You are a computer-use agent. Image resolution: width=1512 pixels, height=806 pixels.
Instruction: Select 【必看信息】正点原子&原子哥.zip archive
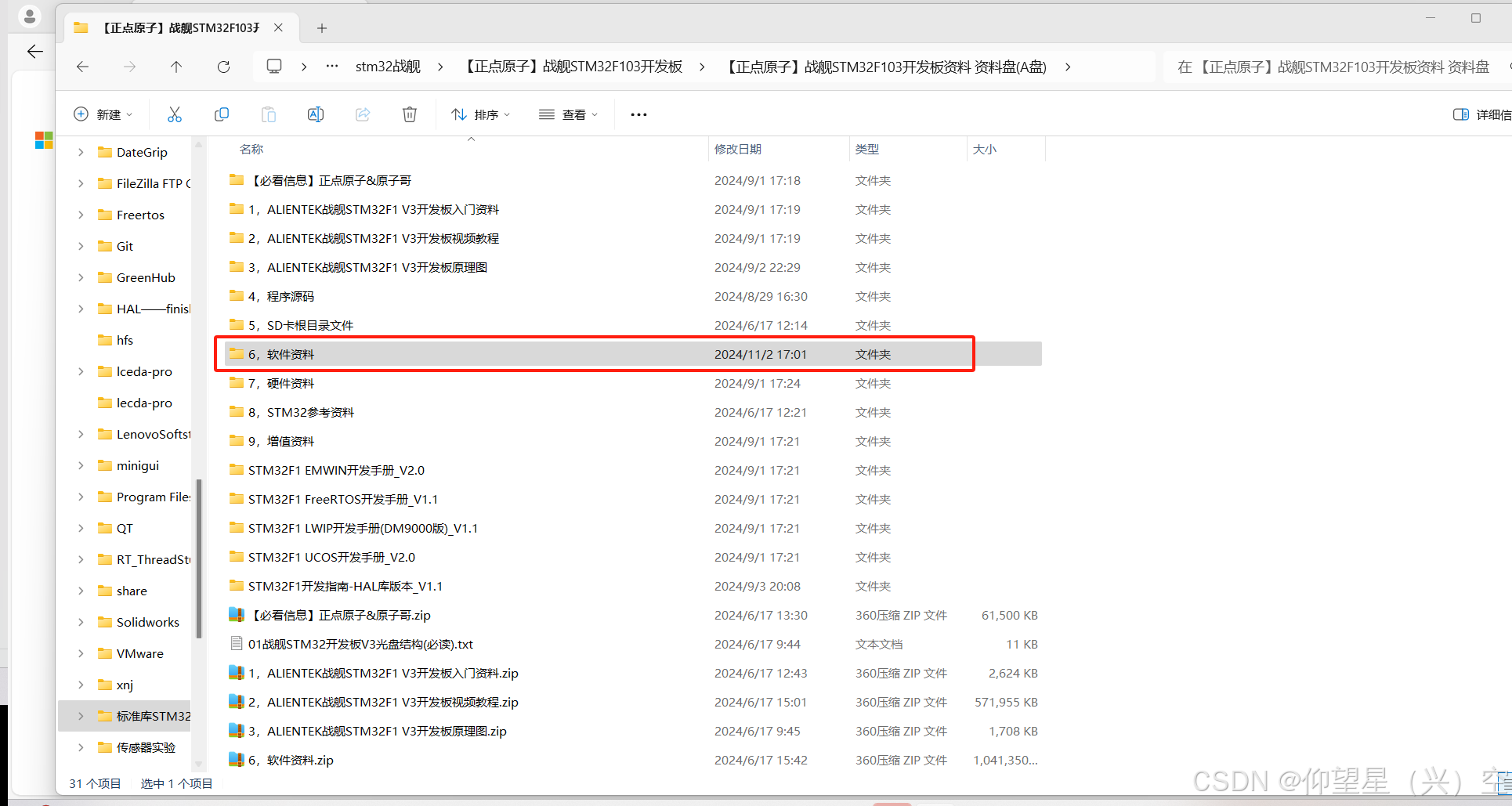pos(339,615)
